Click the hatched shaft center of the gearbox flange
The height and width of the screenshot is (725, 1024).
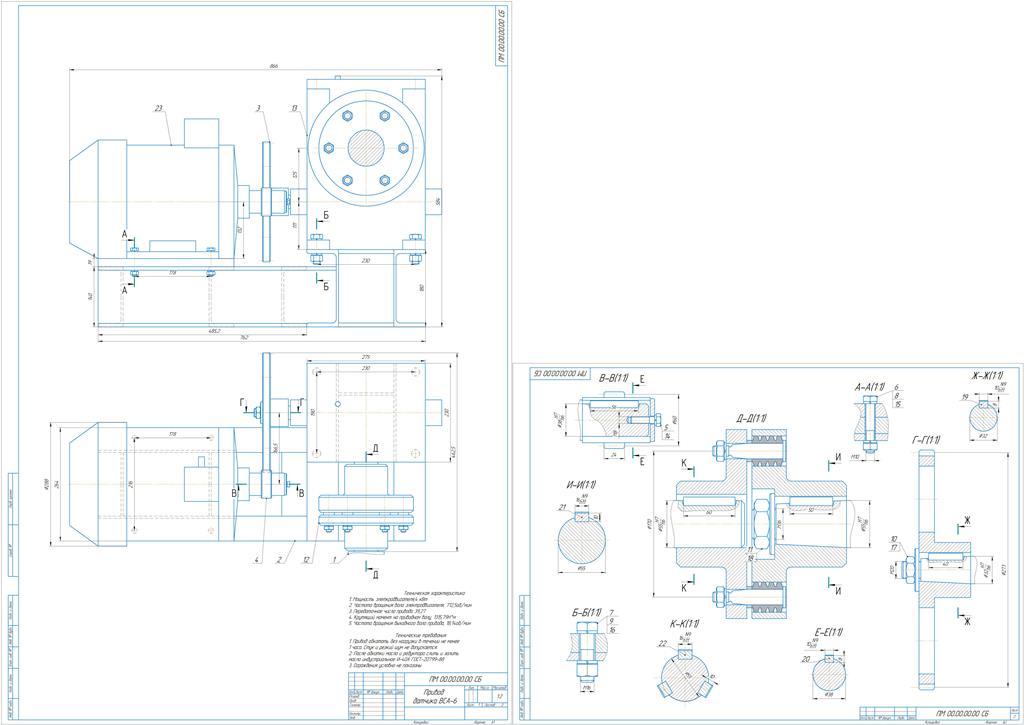(x=365, y=148)
